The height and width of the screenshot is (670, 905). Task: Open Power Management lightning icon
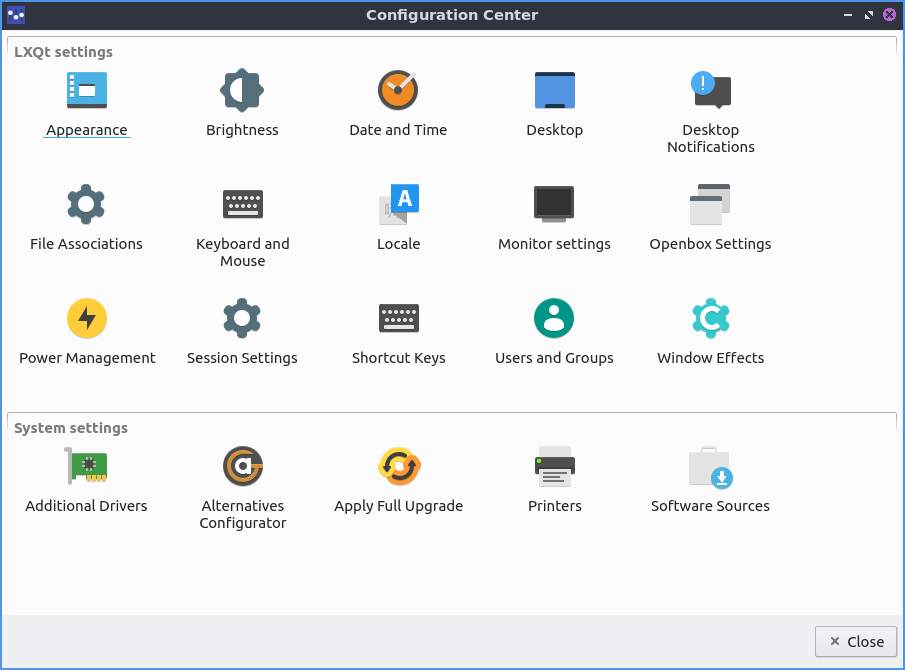pos(87,319)
